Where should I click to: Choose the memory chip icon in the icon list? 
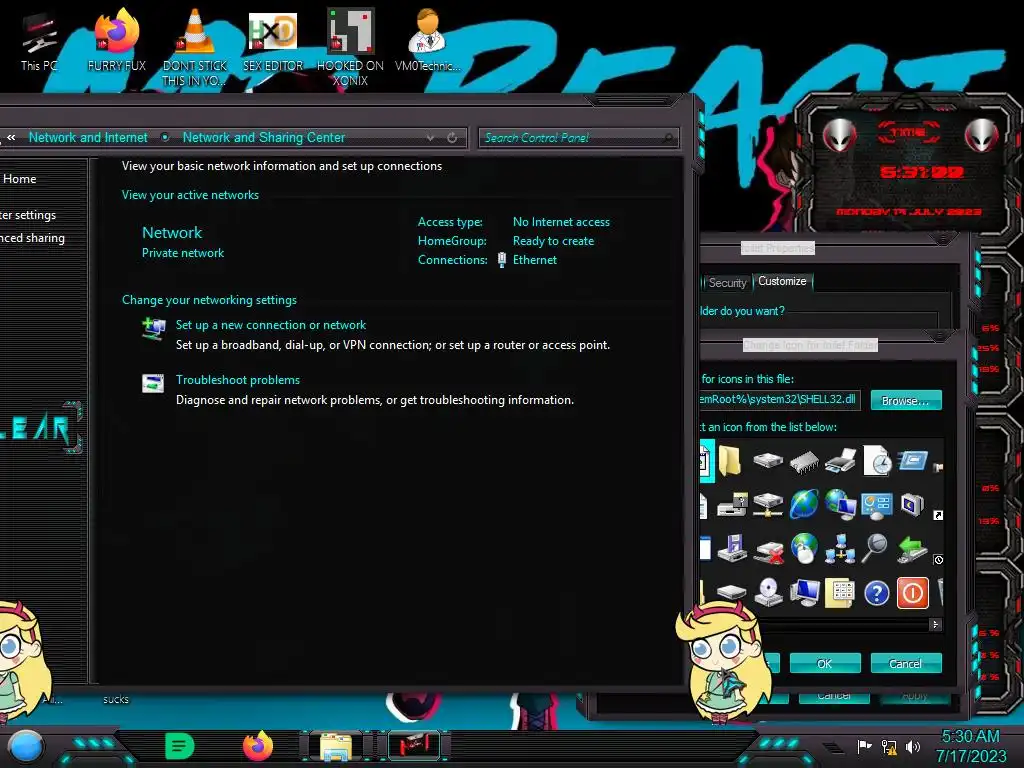804,462
